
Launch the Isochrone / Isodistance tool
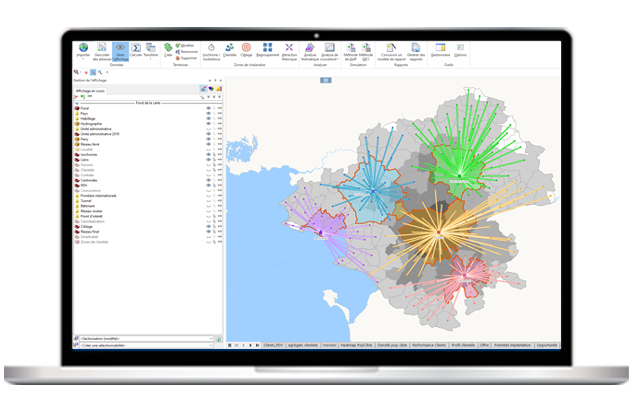tap(212, 48)
